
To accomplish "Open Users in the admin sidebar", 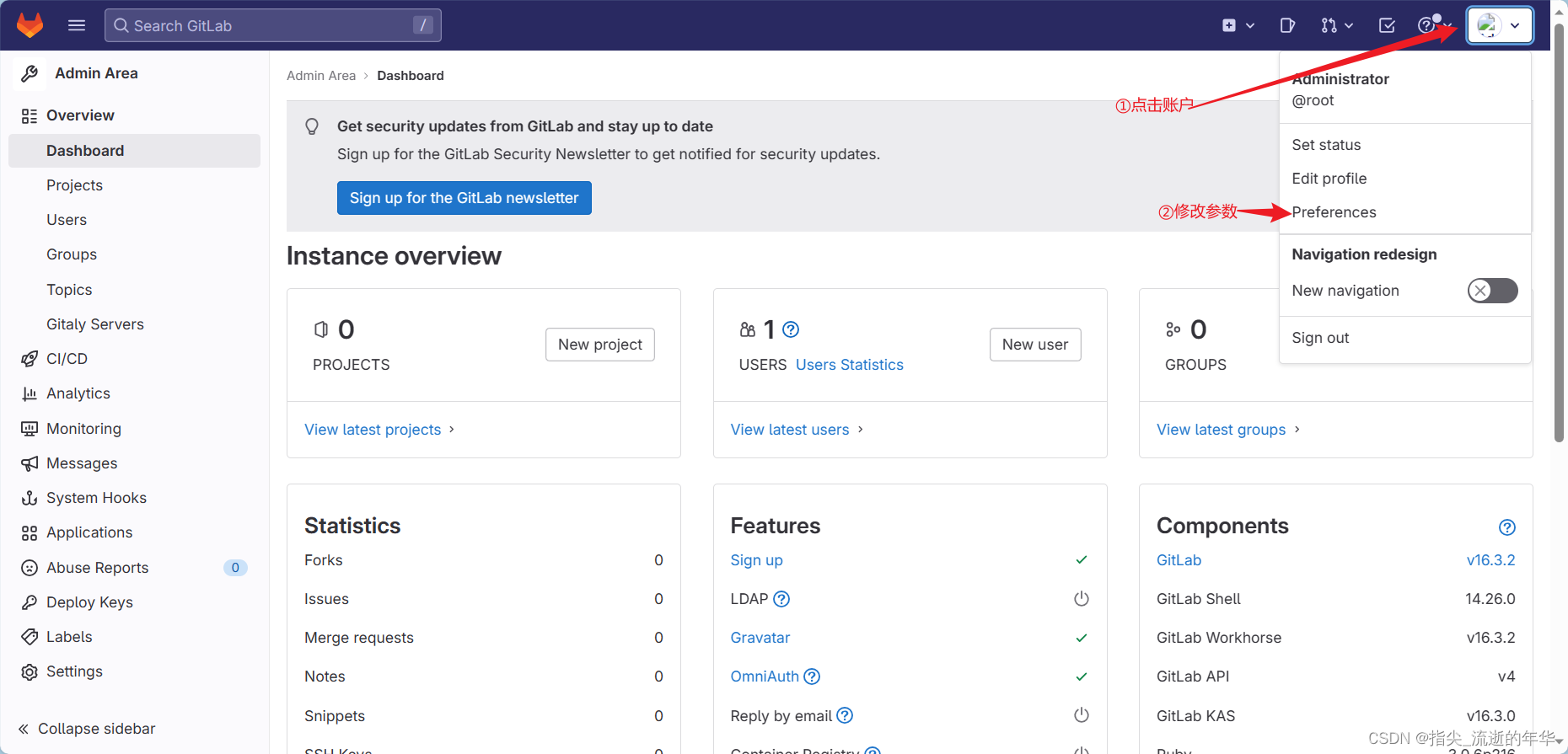I will tap(67, 220).
